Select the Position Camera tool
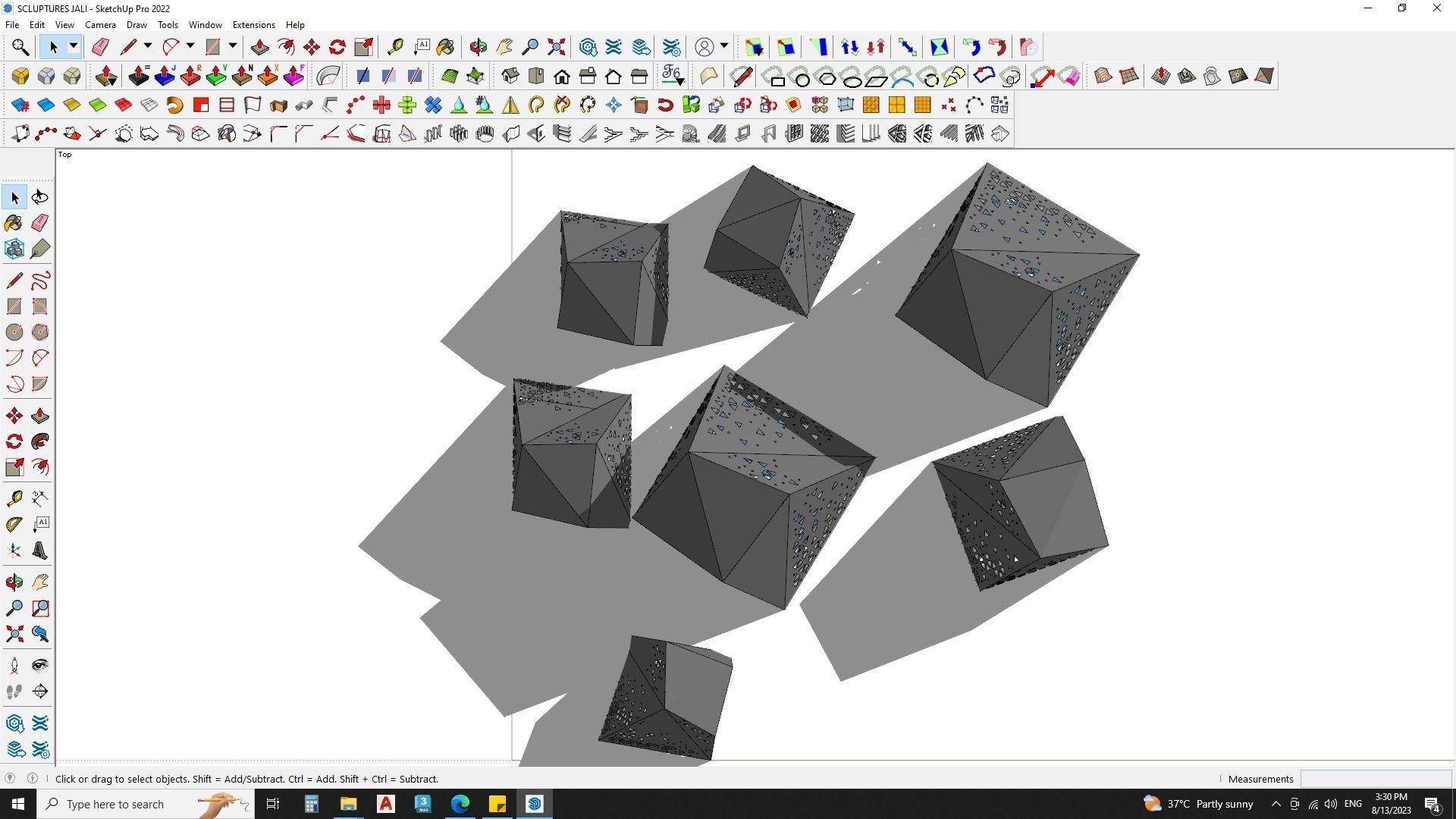Viewport: 1456px width, 819px height. [x=14, y=666]
